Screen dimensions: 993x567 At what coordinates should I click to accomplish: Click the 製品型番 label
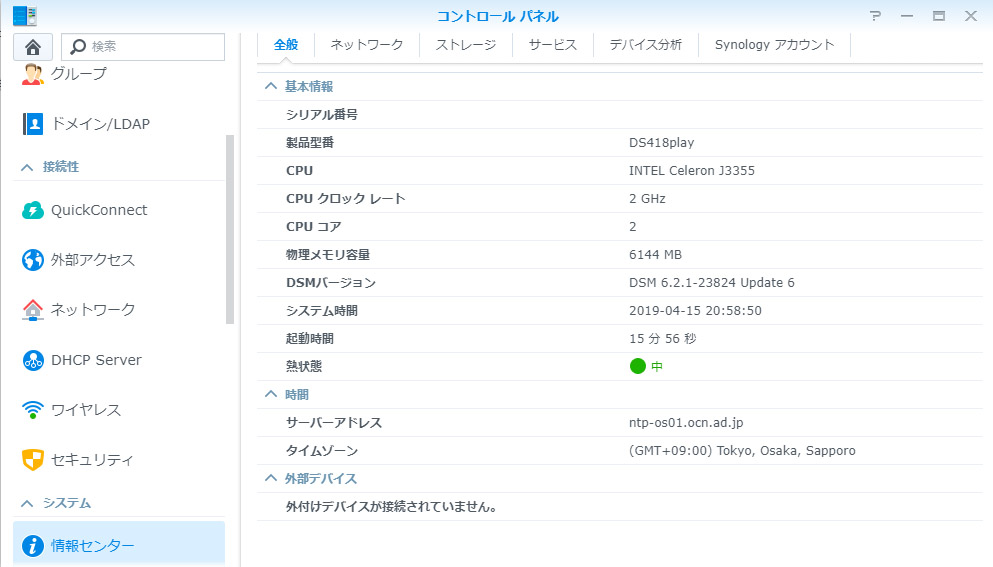tap(310, 143)
